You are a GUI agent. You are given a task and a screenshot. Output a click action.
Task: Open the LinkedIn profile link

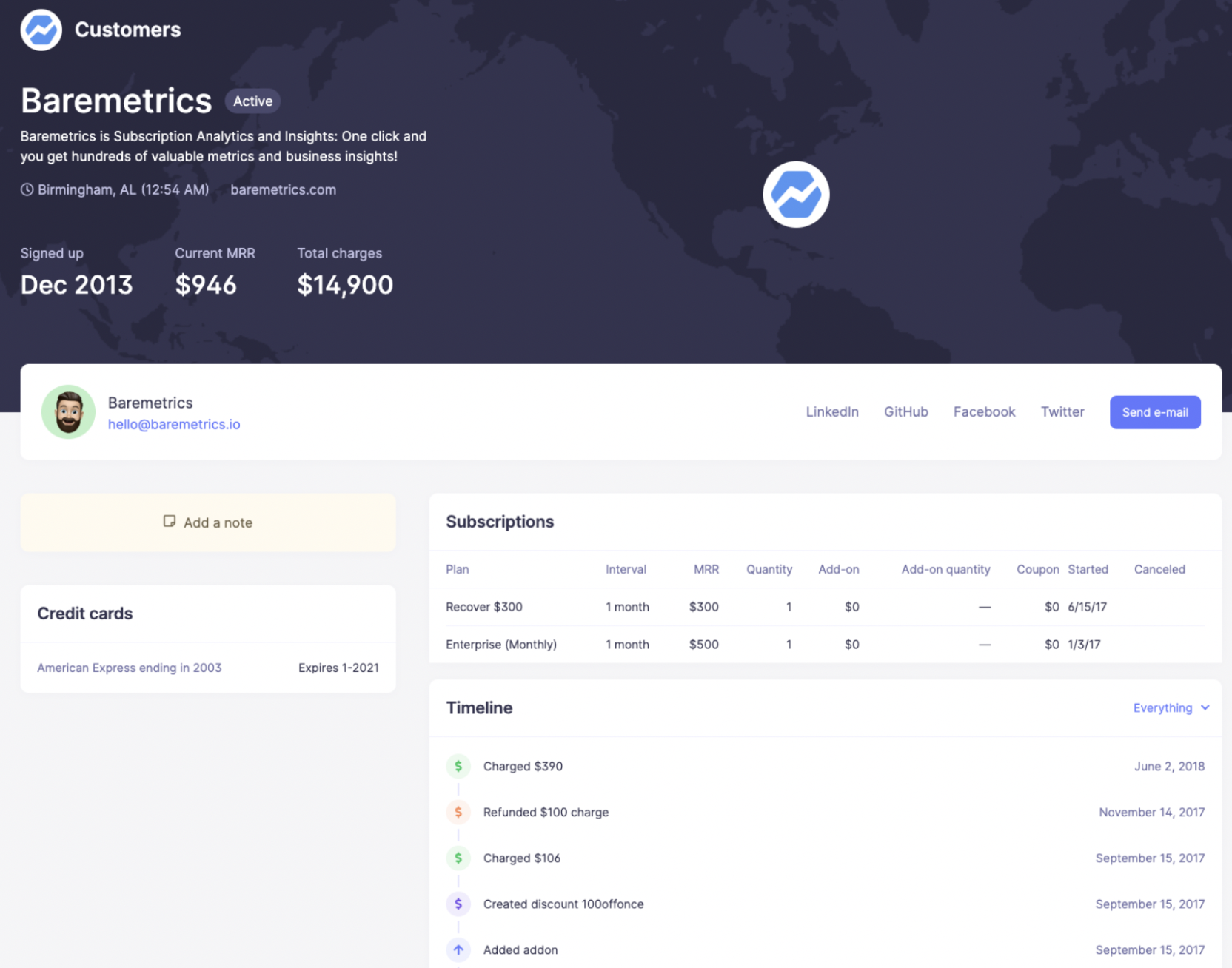click(x=831, y=411)
